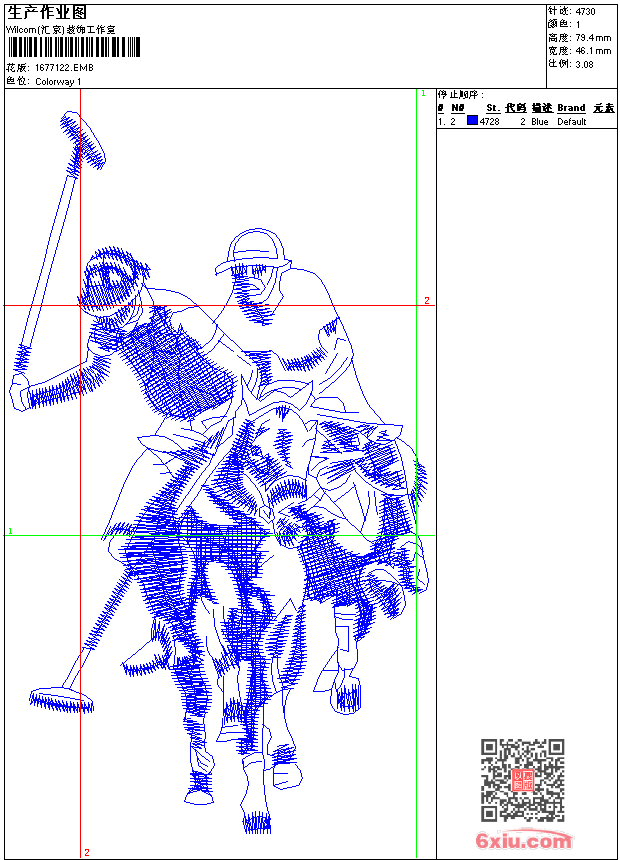This screenshot has width=620, height=860.
Task: Click the 'Blue' description cell
Action: pyautogui.click(x=539, y=122)
